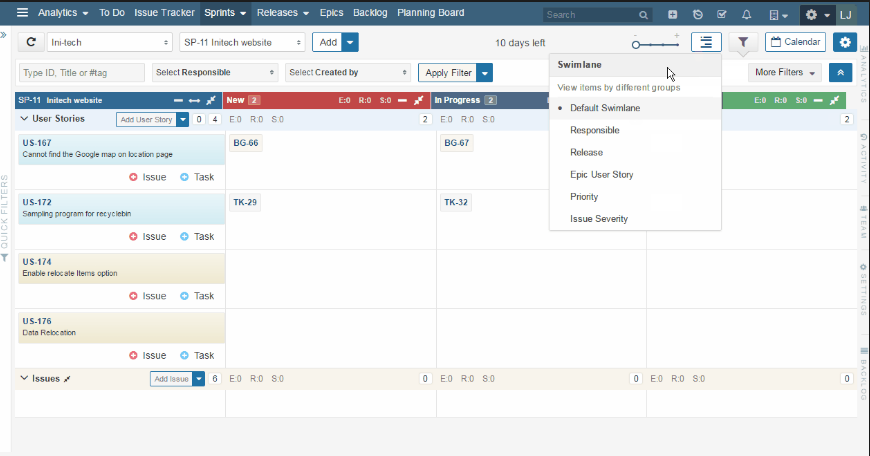Open the Ini-tech project dropdown

point(109,42)
